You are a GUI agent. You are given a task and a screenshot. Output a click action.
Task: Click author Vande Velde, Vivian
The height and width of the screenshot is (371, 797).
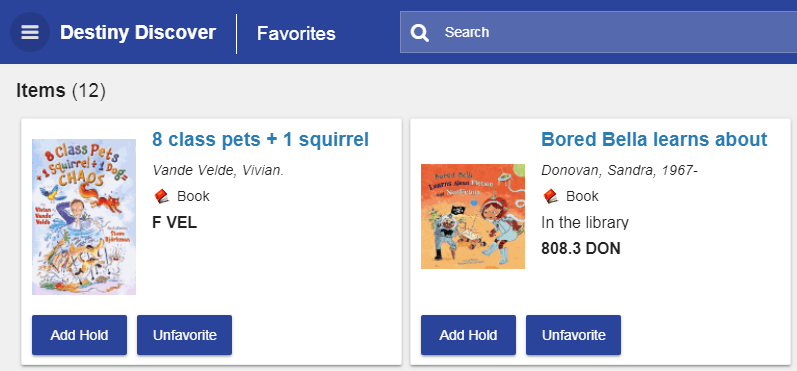tap(218, 170)
